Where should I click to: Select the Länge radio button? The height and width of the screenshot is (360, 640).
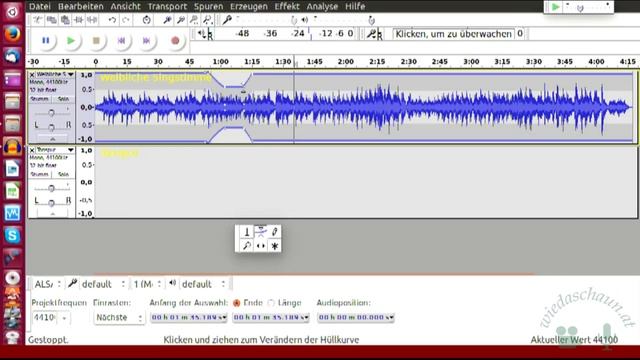pos(271,303)
